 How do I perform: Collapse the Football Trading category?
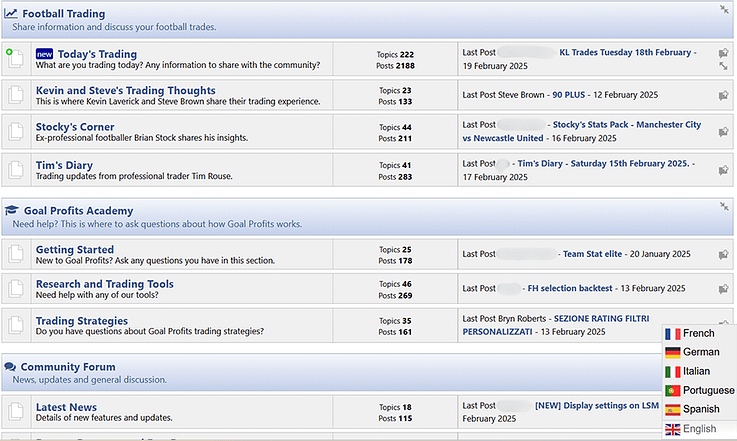[x=724, y=9]
